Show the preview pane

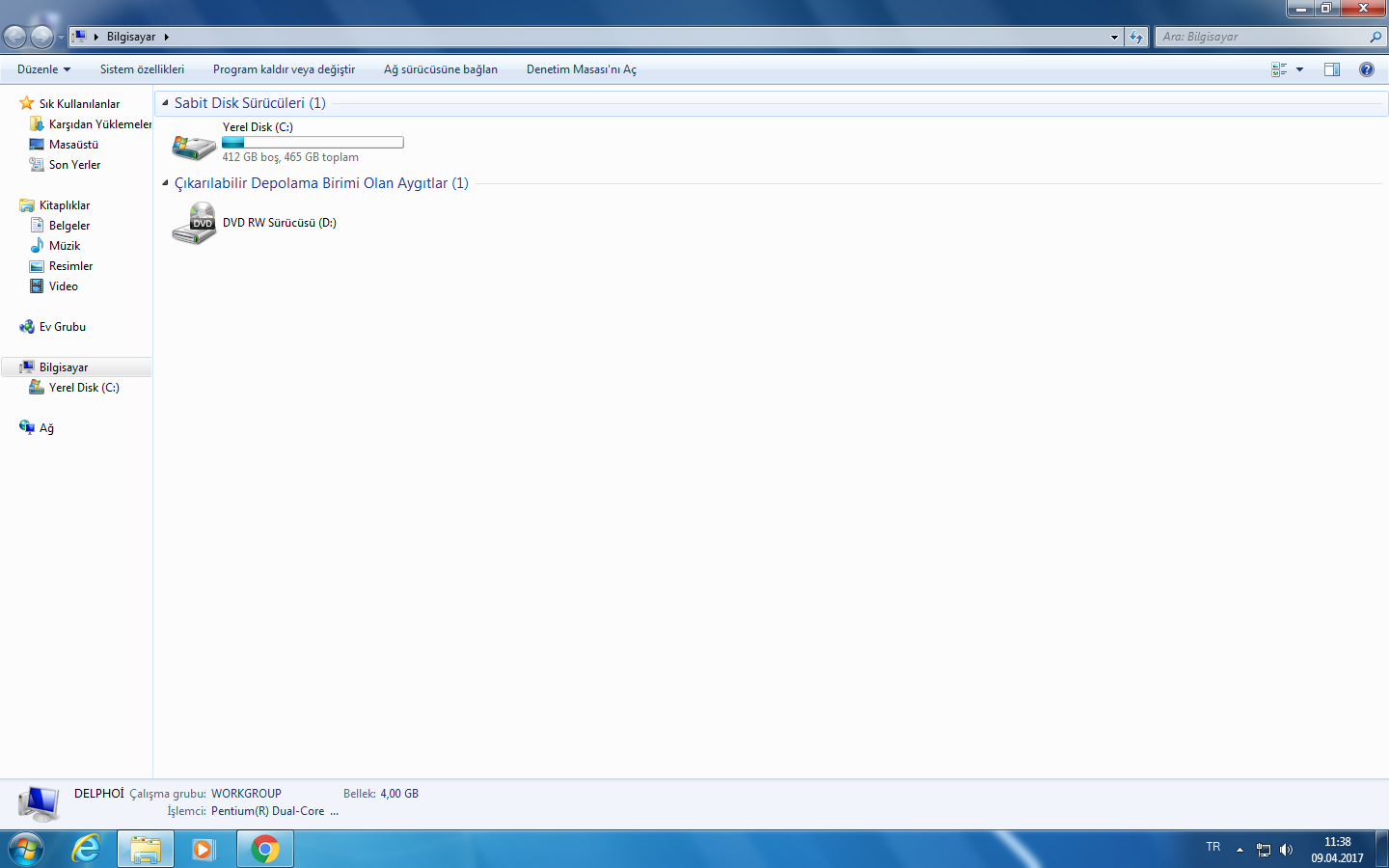click(x=1332, y=69)
